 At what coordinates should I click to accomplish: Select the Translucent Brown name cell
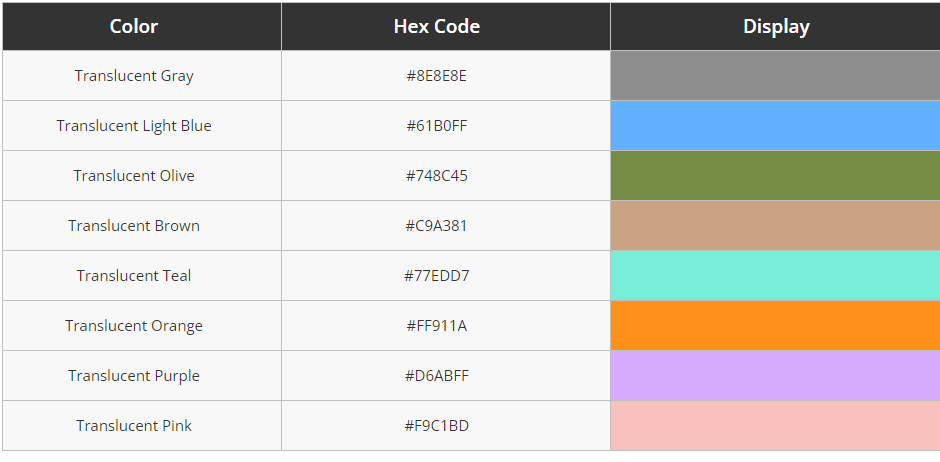pos(142,226)
